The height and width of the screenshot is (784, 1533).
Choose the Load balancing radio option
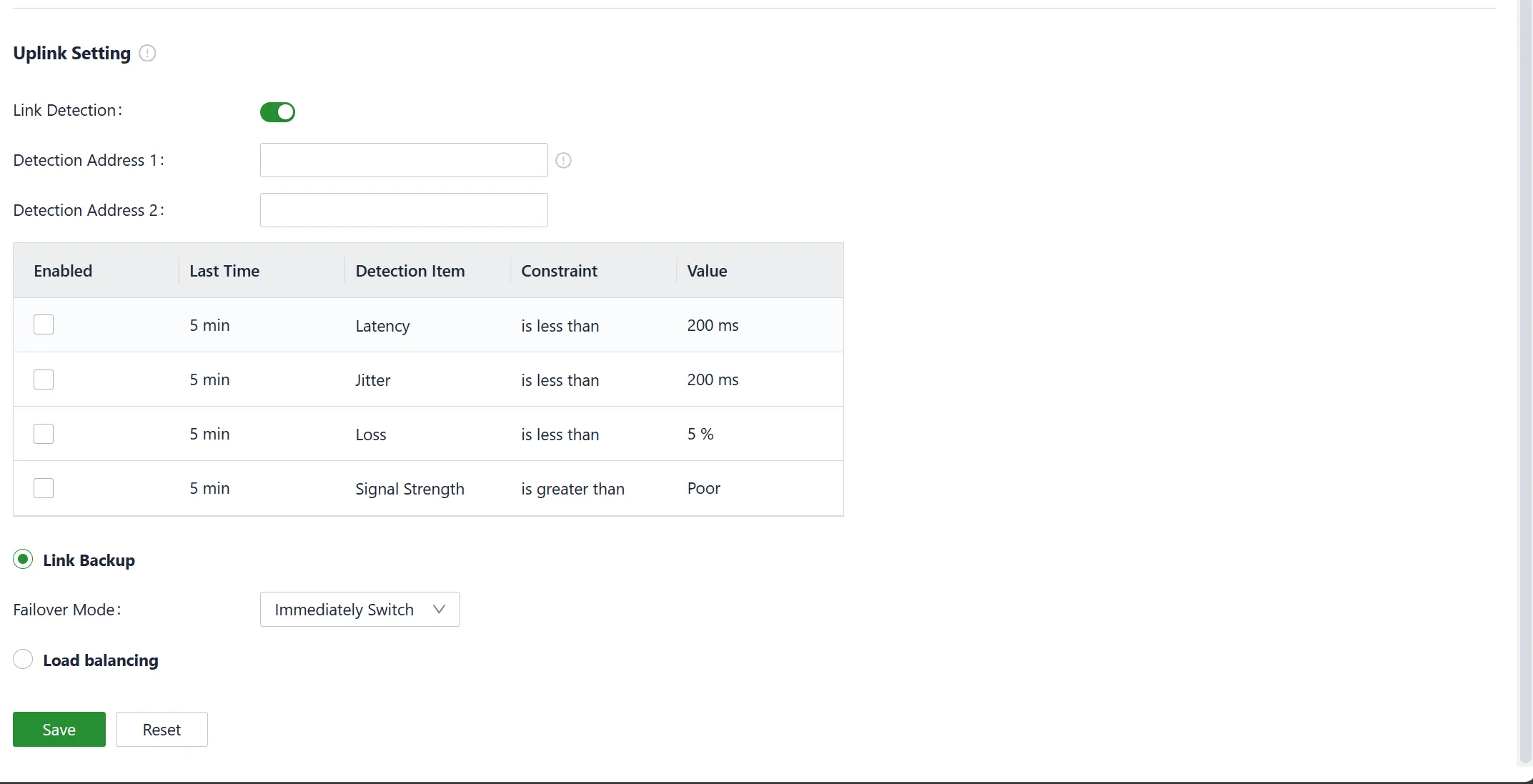tap(23, 660)
